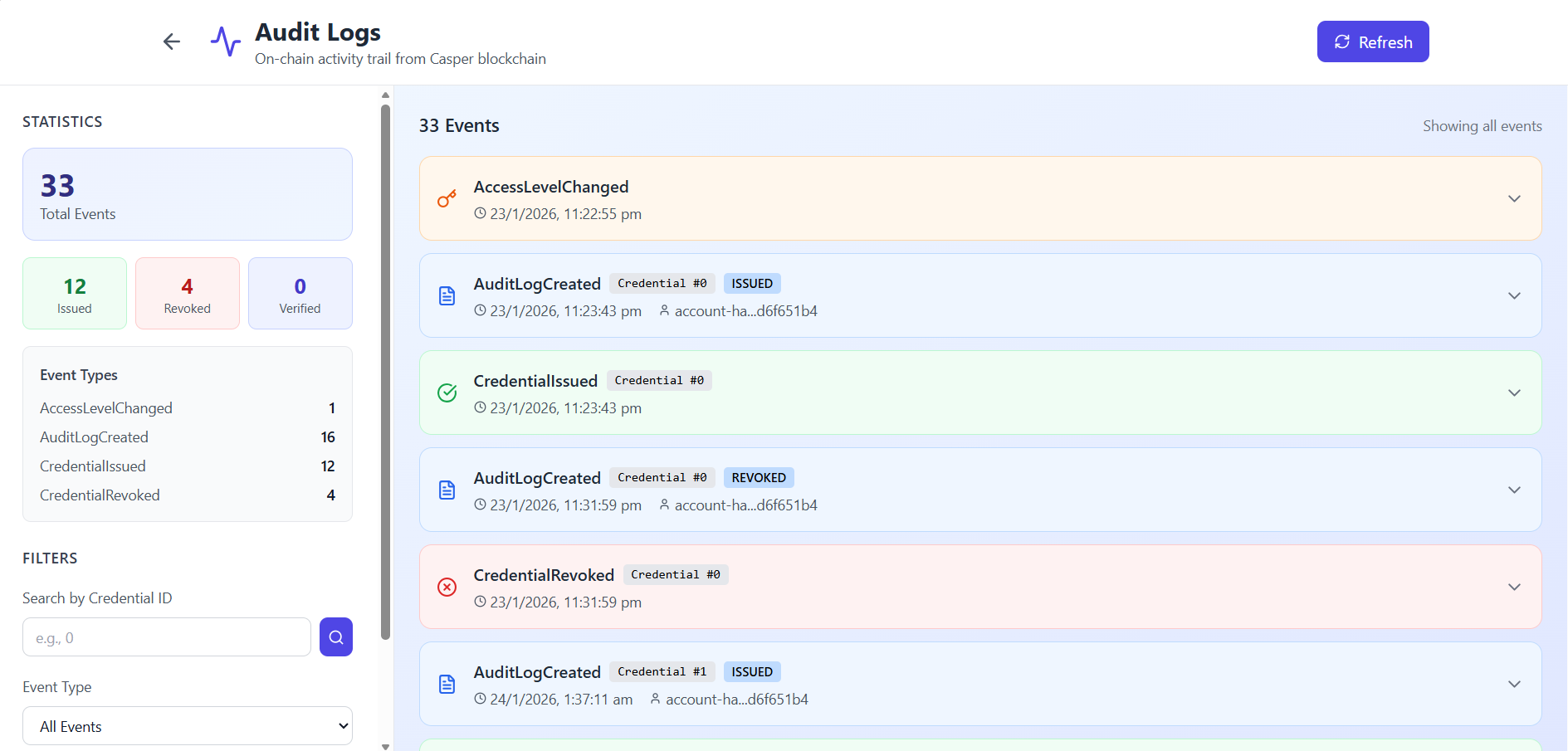Expand the AuditLogCreated Credential #0 ISSUED row

point(1514,296)
